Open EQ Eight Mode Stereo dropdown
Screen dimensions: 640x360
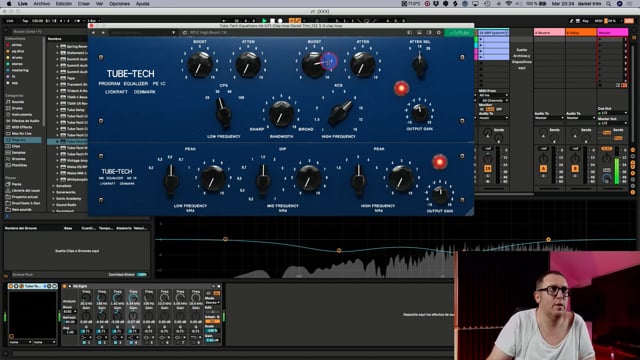[x=212, y=302]
